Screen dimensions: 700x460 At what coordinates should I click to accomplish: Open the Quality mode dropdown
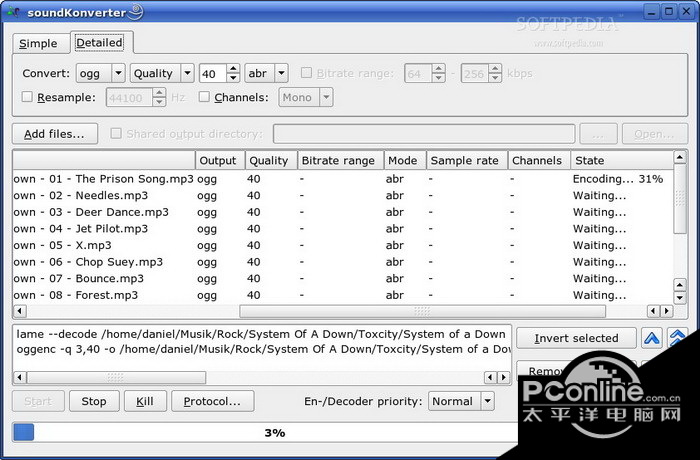pos(162,73)
